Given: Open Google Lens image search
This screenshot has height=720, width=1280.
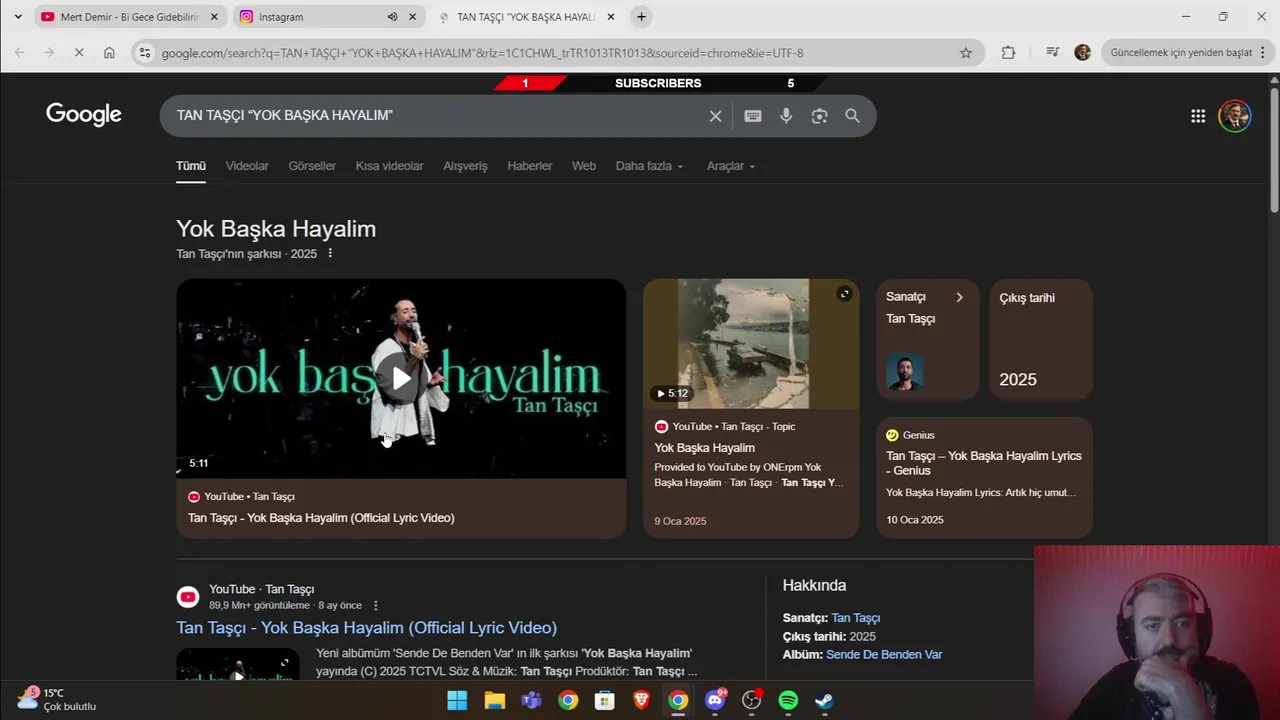Looking at the screenshot, I should click(819, 116).
